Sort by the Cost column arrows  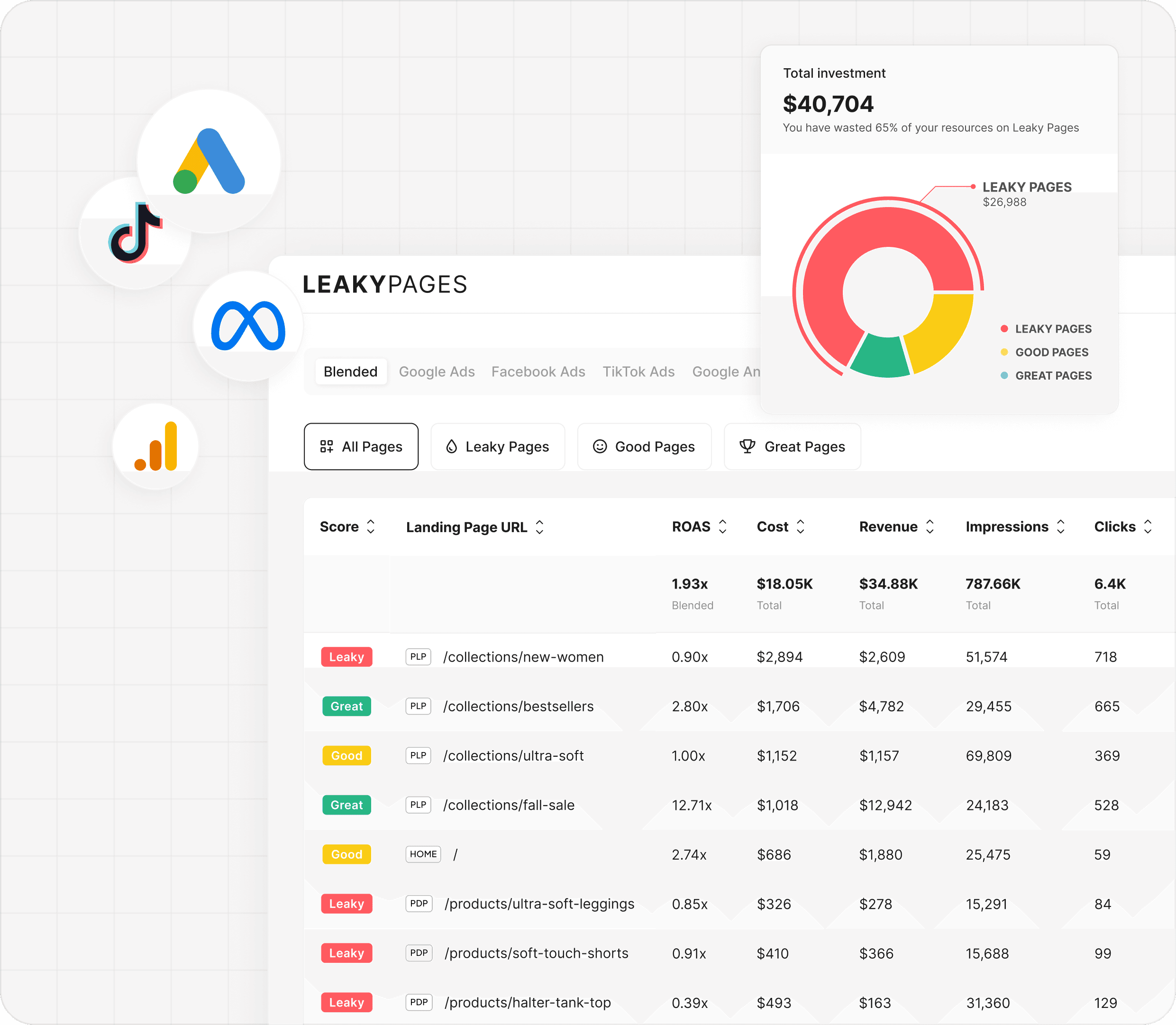800,527
